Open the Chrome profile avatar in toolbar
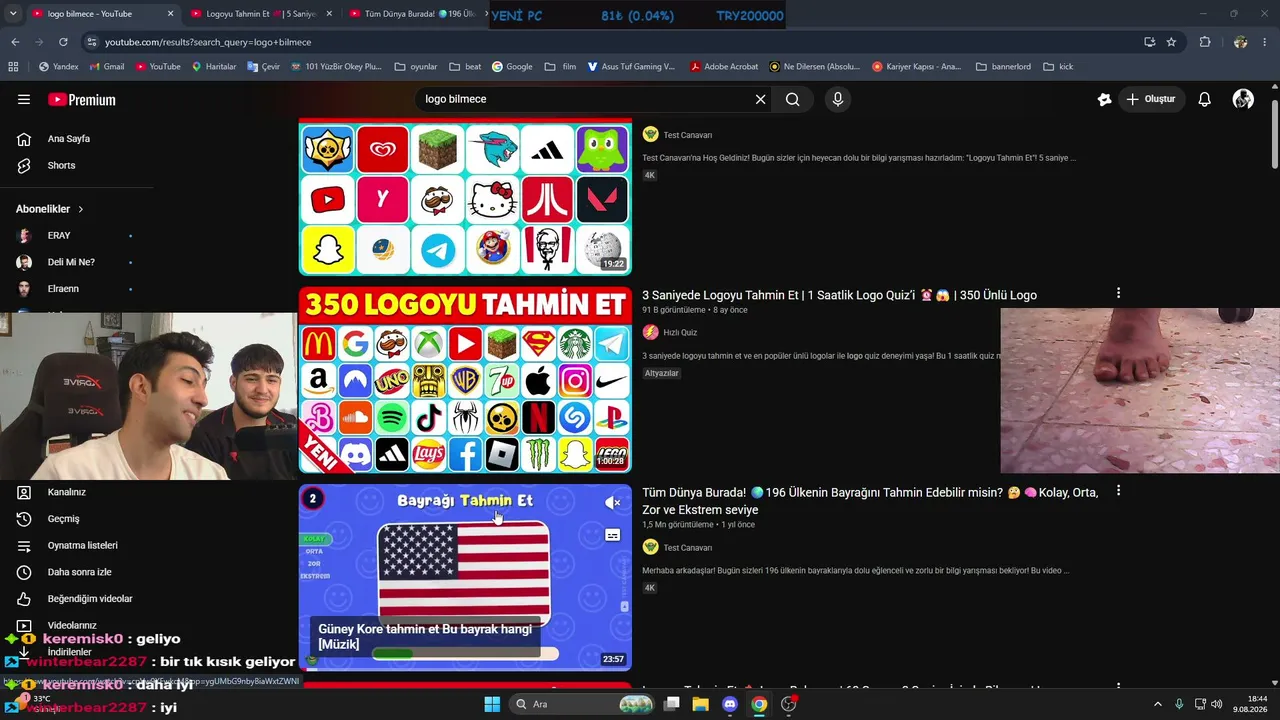Image resolution: width=1280 pixels, height=720 pixels. (x=1240, y=42)
